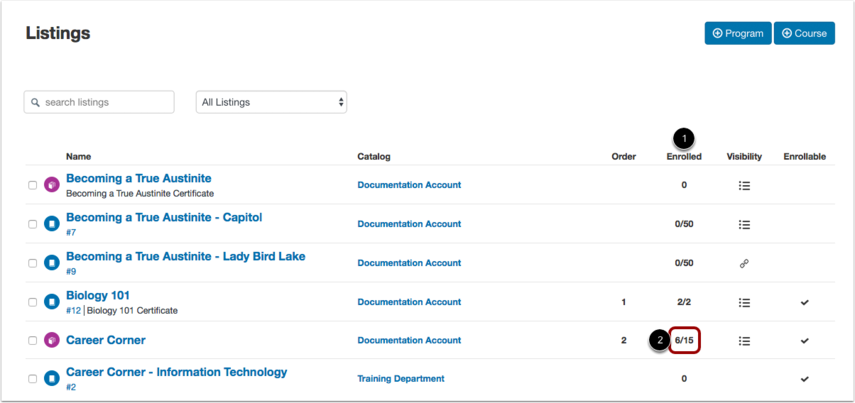Screen dimensions: 855x403
Task: Click the enrollable checkmark for Biology 101
Action: 805,302
